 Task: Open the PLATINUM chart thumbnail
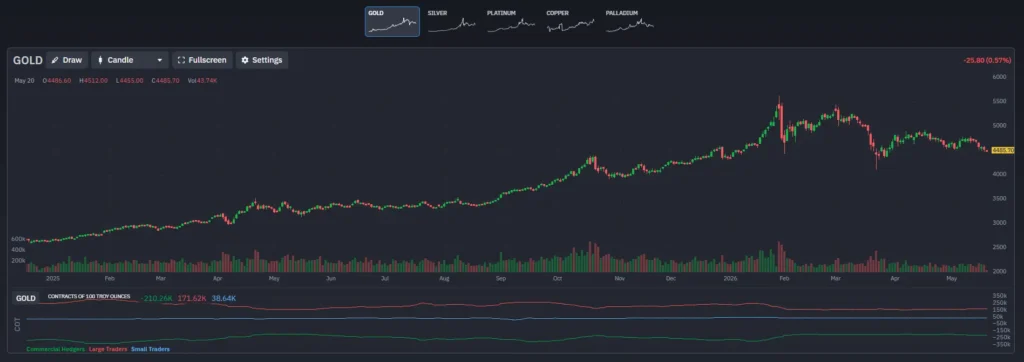pos(511,22)
